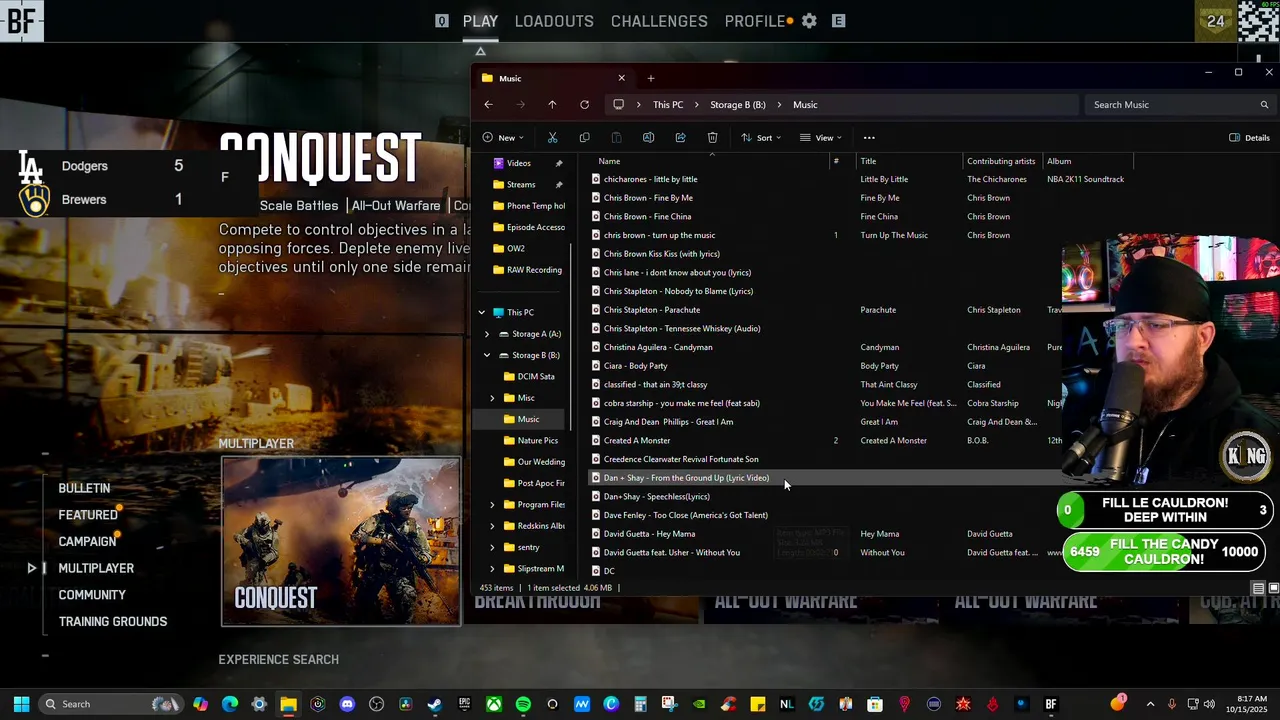This screenshot has width=1280, height=720.
Task: Select the Music folder in navigation tree
Action: (x=528, y=419)
